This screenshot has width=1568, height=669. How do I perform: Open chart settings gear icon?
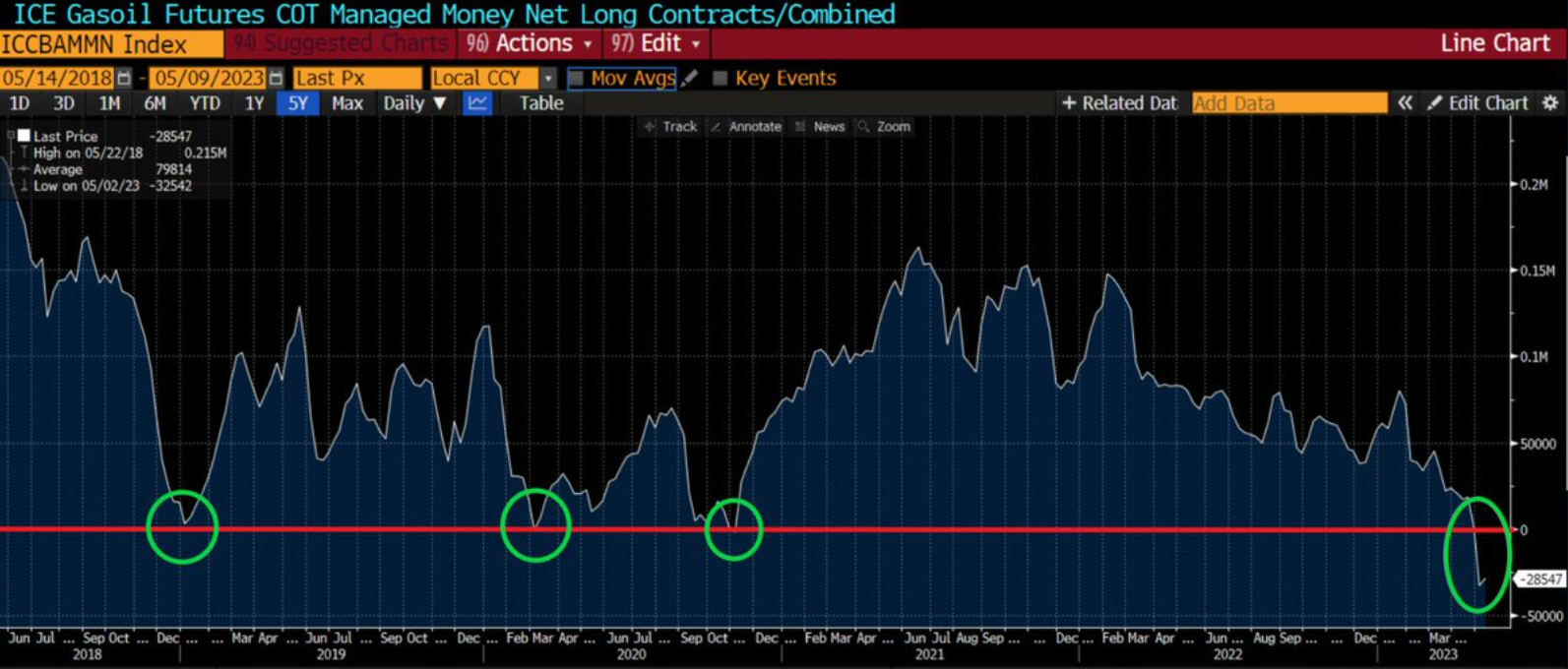(1550, 103)
